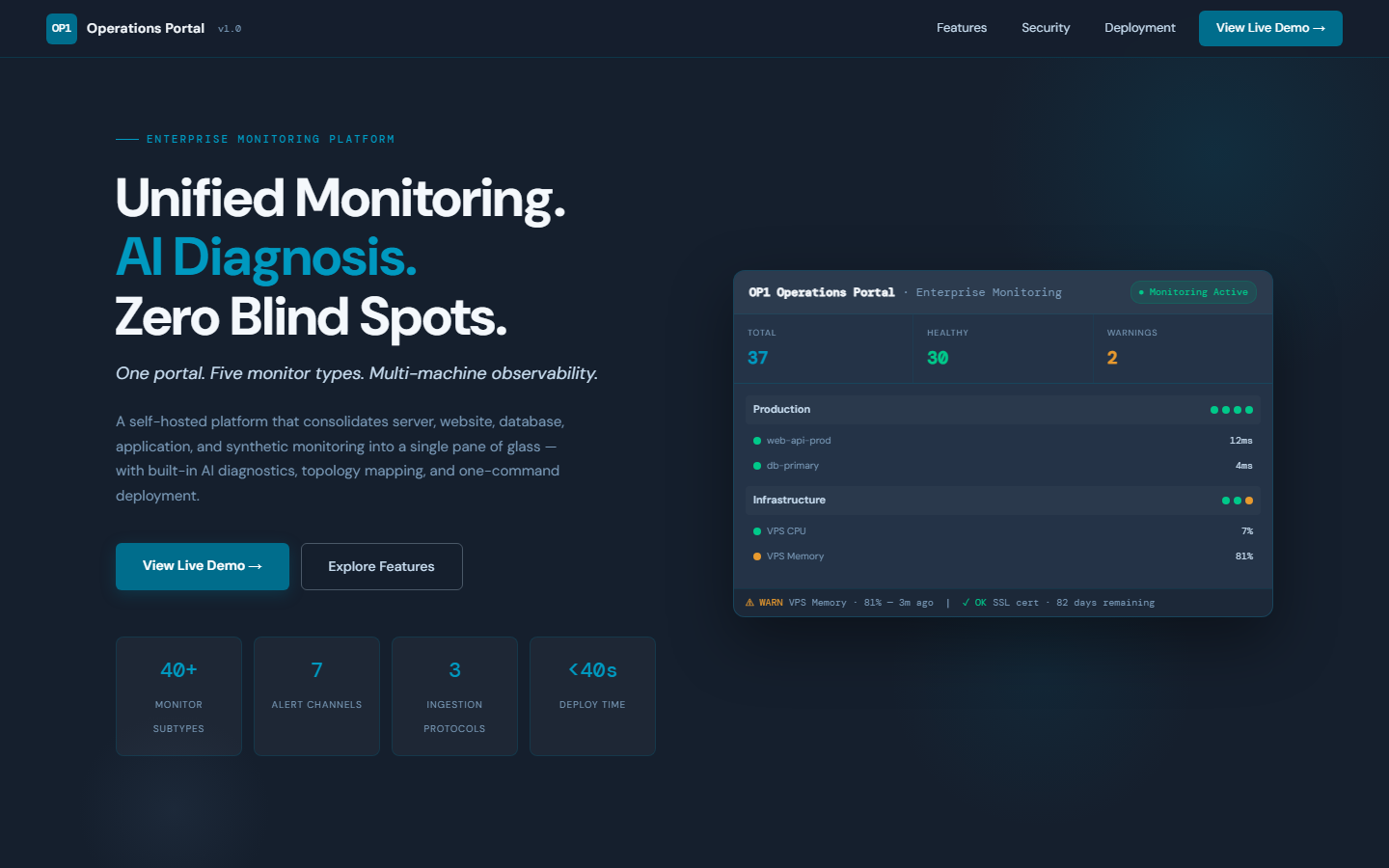Select the db-primary row
Image resolution: width=1389 pixels, height=868 pixels.
[1003, 466]
